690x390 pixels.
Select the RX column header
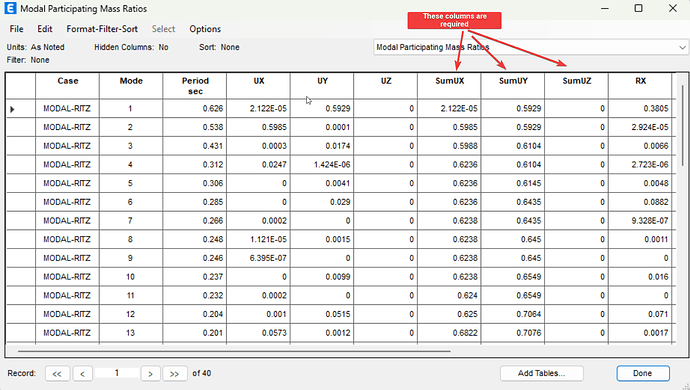640,86
